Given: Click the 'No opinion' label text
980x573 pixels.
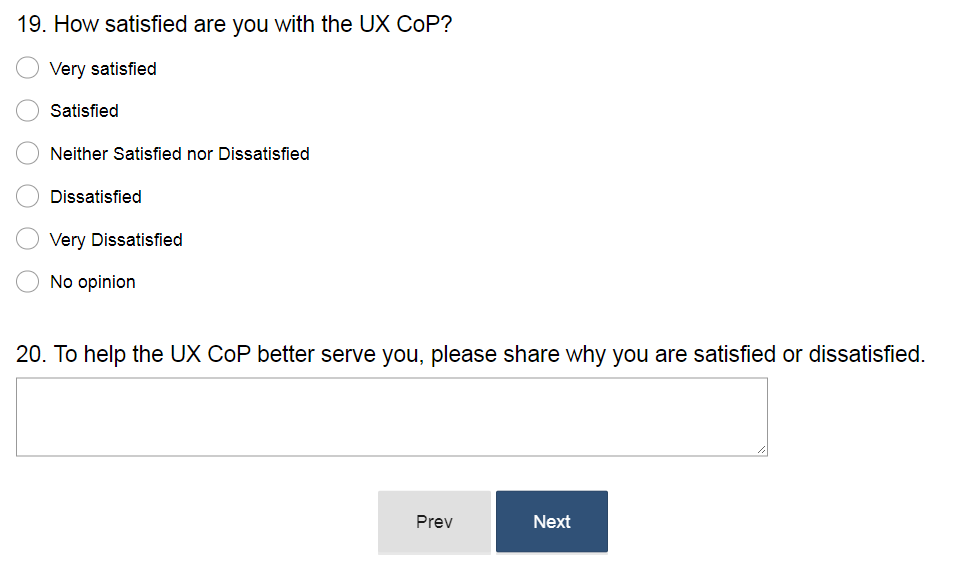Looking at the screenshot, I should (93, 282).
